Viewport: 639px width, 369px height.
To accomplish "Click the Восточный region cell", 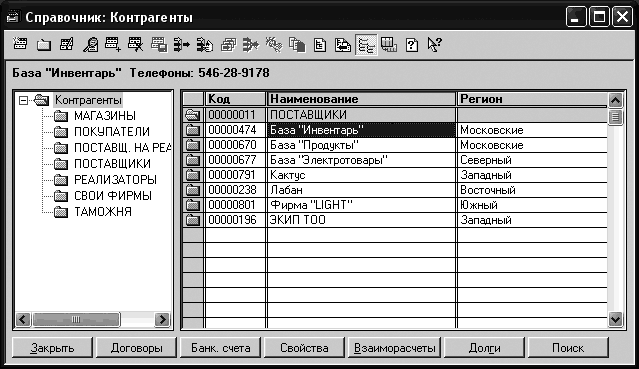I will coord(532,190).
